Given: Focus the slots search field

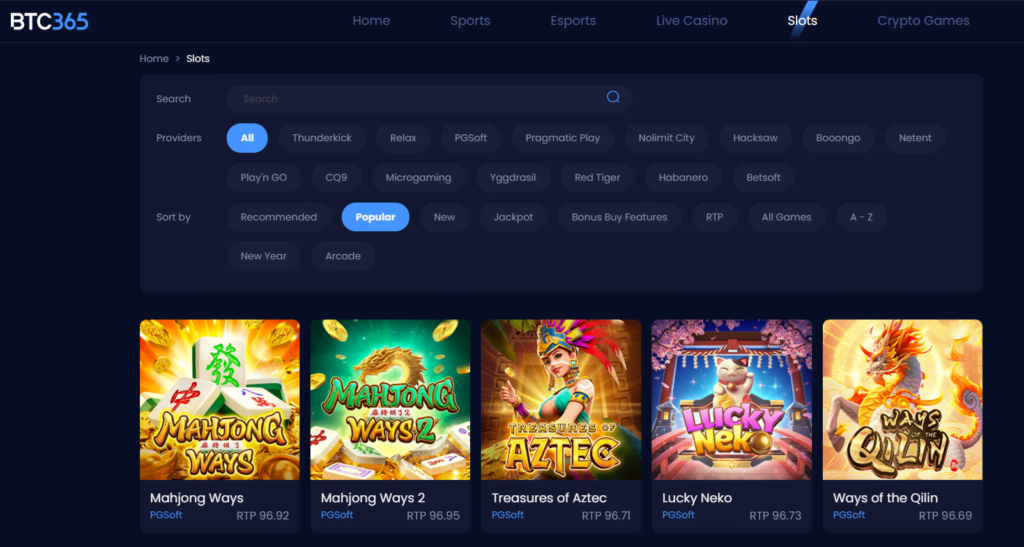Looking at the screenshot, I should click(429, 99).
